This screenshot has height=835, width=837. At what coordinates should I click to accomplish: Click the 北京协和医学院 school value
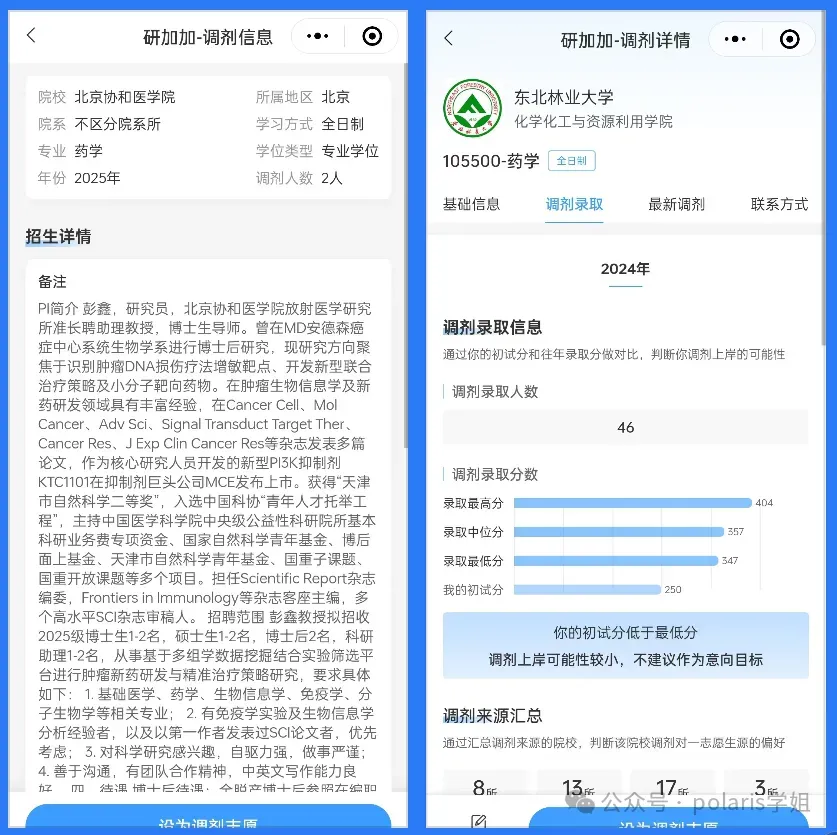[x=125, y=97]
